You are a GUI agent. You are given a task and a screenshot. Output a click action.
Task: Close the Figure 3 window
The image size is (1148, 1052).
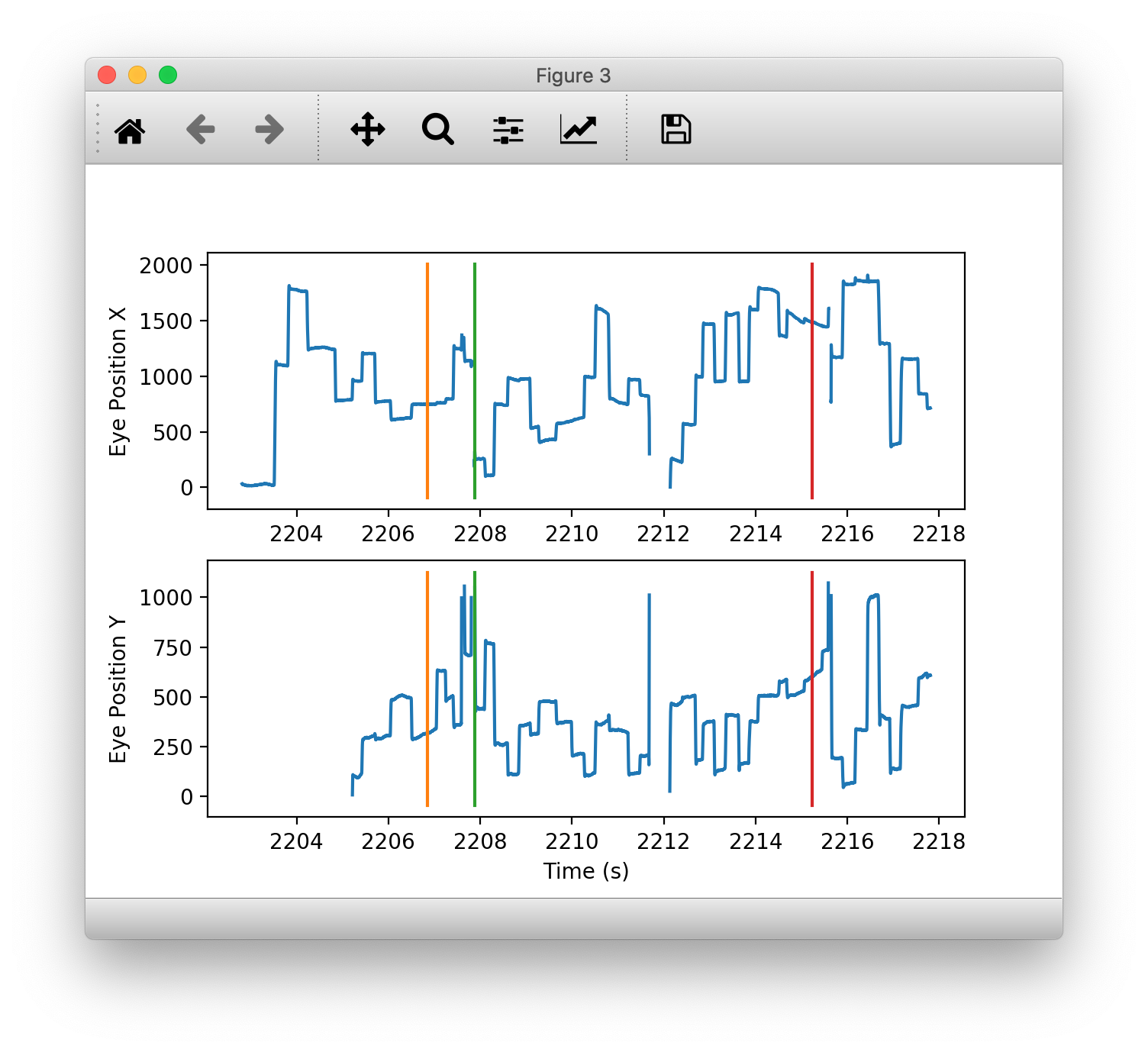[107, 75]
